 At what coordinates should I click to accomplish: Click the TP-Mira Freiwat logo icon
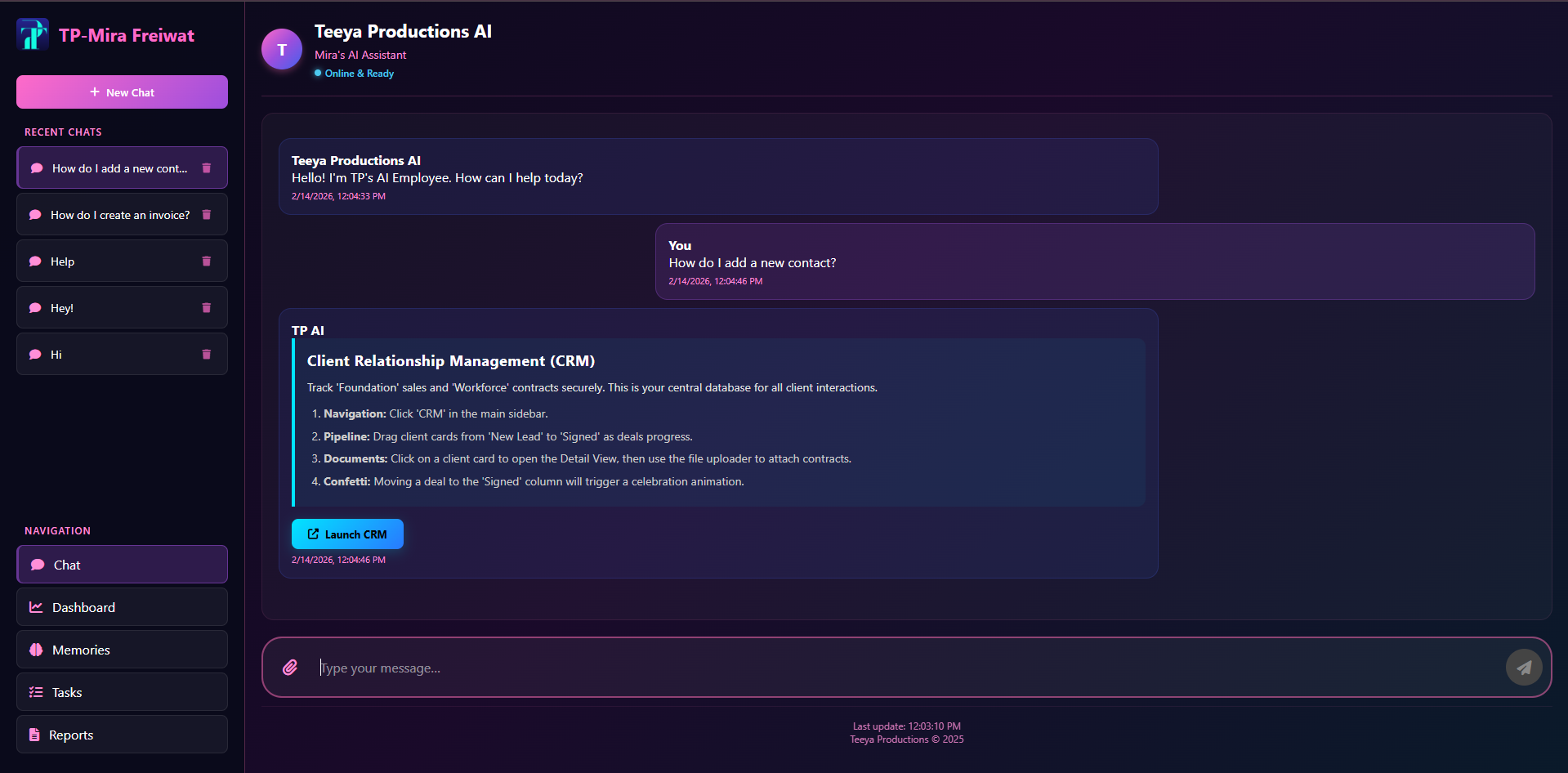[33, 34]
